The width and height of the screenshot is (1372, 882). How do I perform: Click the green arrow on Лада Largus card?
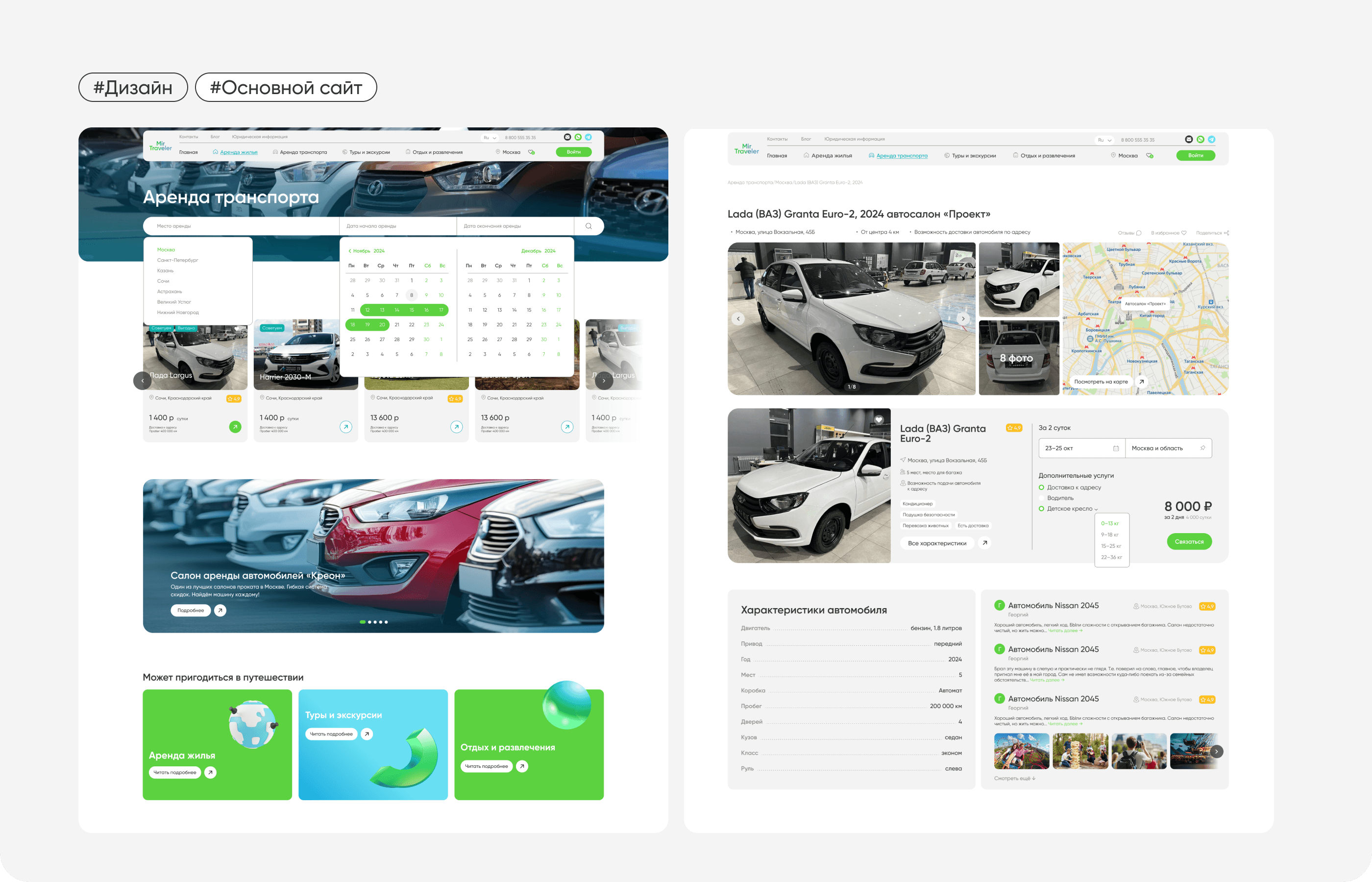(x=235, y=427)
